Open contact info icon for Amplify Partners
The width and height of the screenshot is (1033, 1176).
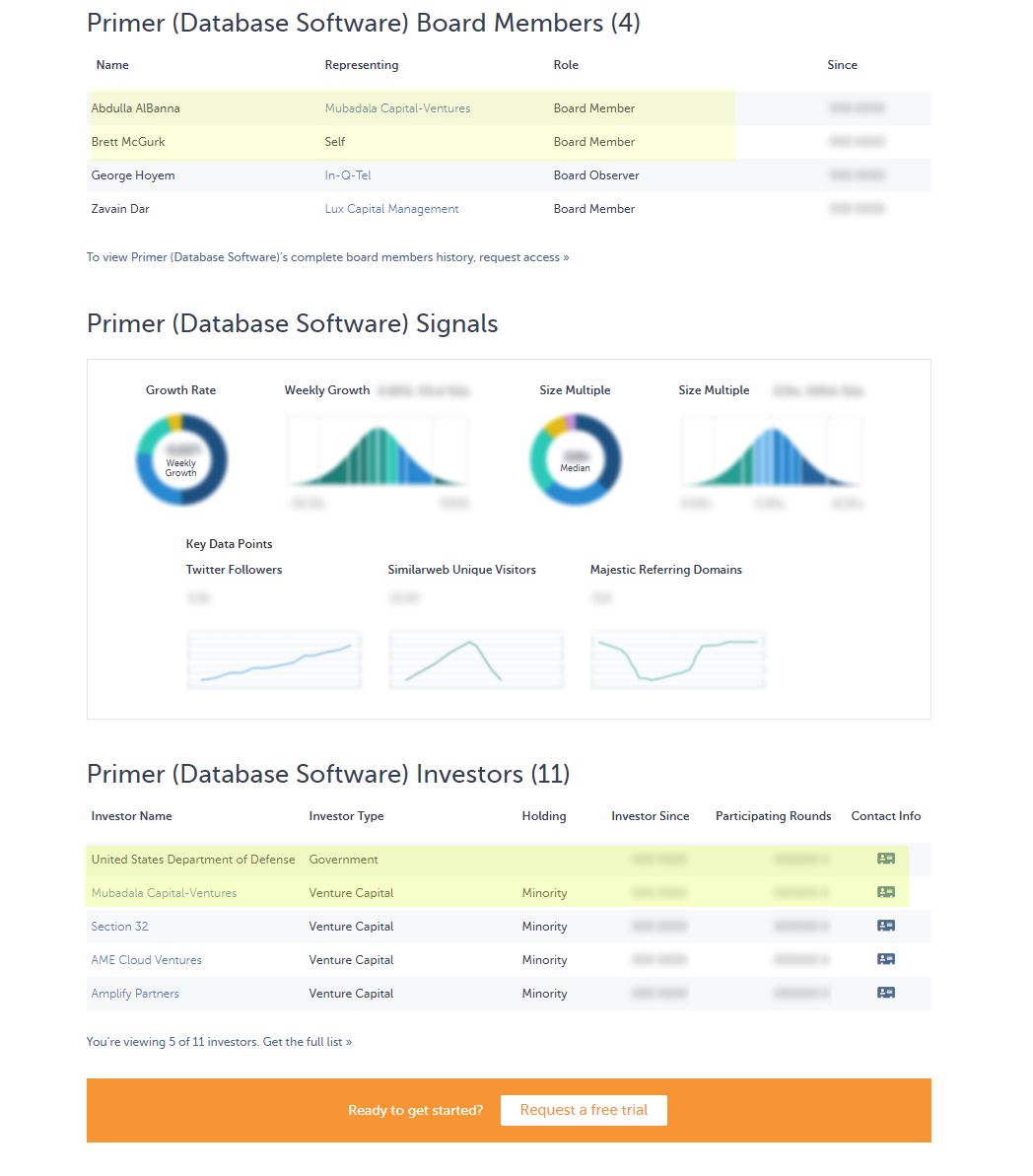click(885, 993)
